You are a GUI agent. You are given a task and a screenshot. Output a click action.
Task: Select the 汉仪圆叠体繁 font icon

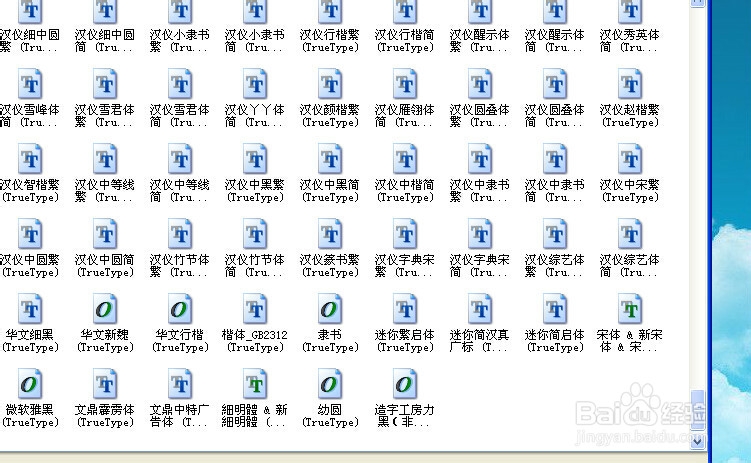(x=480, y=84)
